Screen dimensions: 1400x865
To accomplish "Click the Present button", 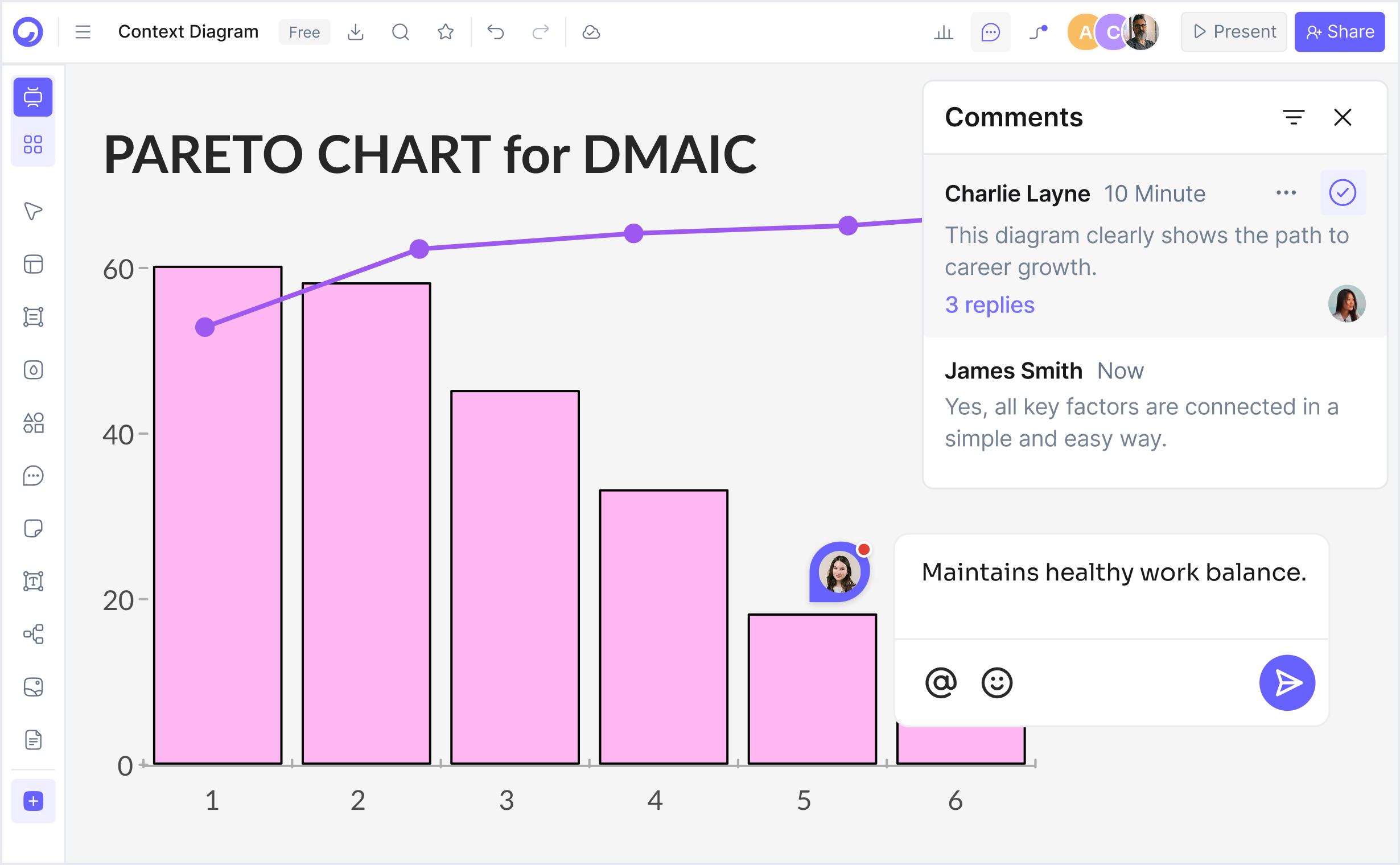I will 1233,32.
